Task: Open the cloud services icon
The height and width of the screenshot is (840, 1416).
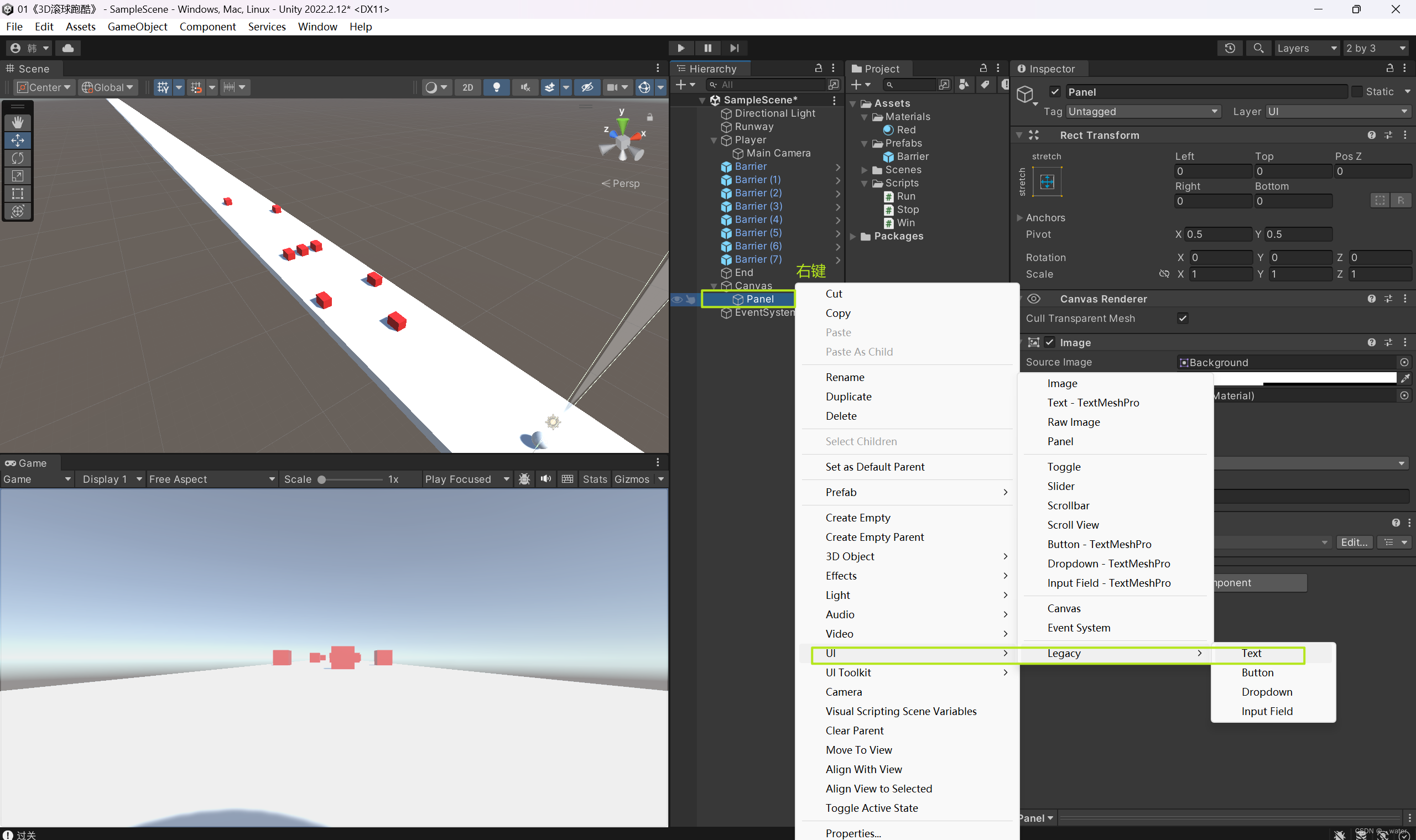Action: [68, 48]
